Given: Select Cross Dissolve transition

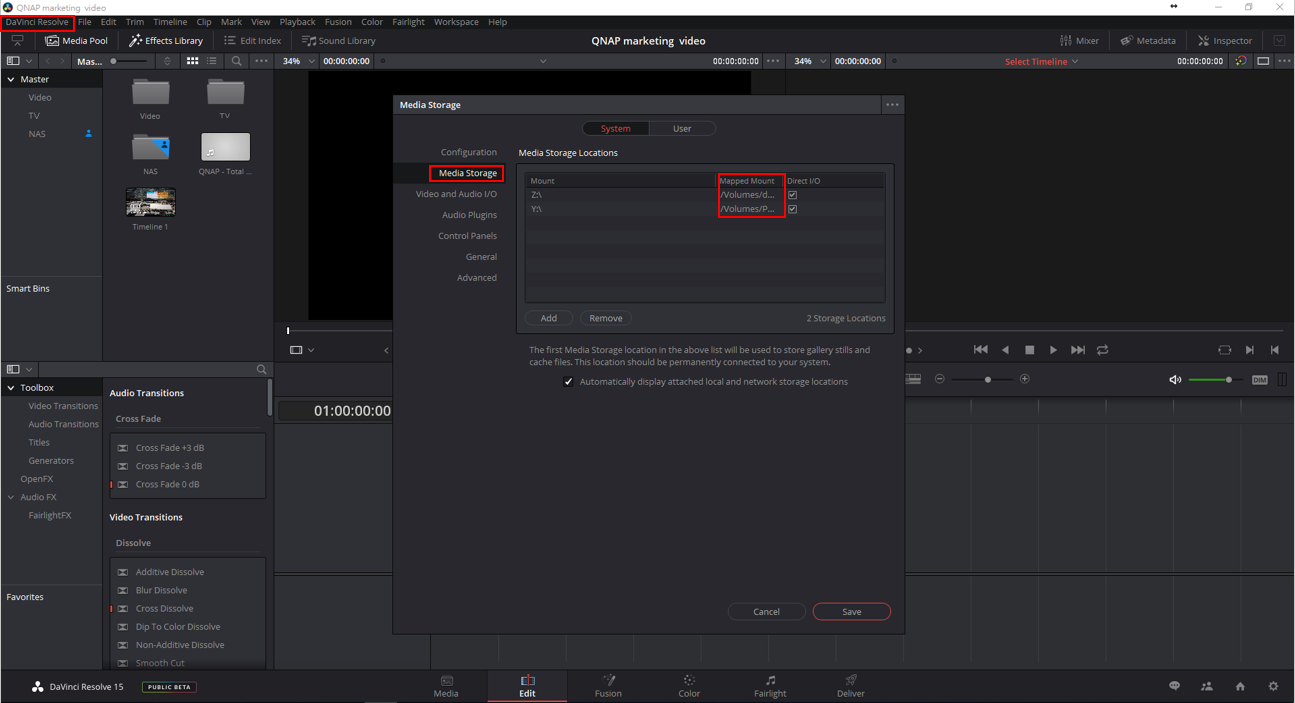Looking at the screenshot, I should pyautogui.click(x=165, y=609).
